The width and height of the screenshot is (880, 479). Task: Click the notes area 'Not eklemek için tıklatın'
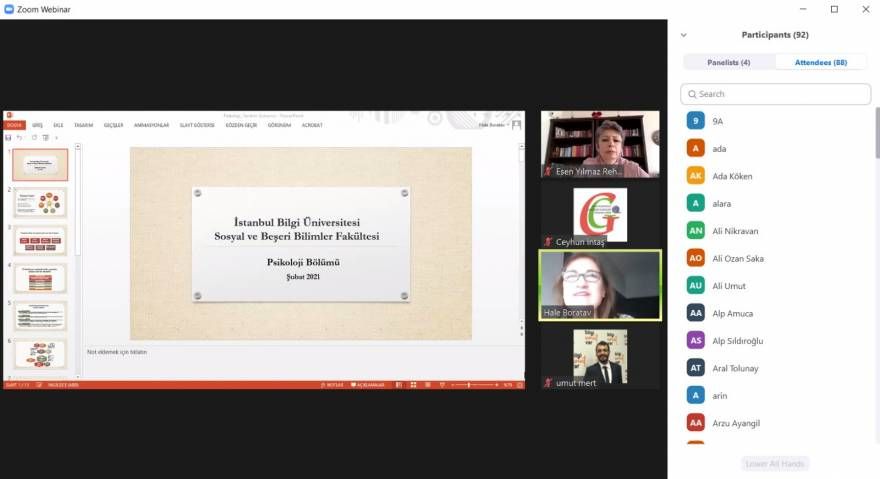(117, 352)
